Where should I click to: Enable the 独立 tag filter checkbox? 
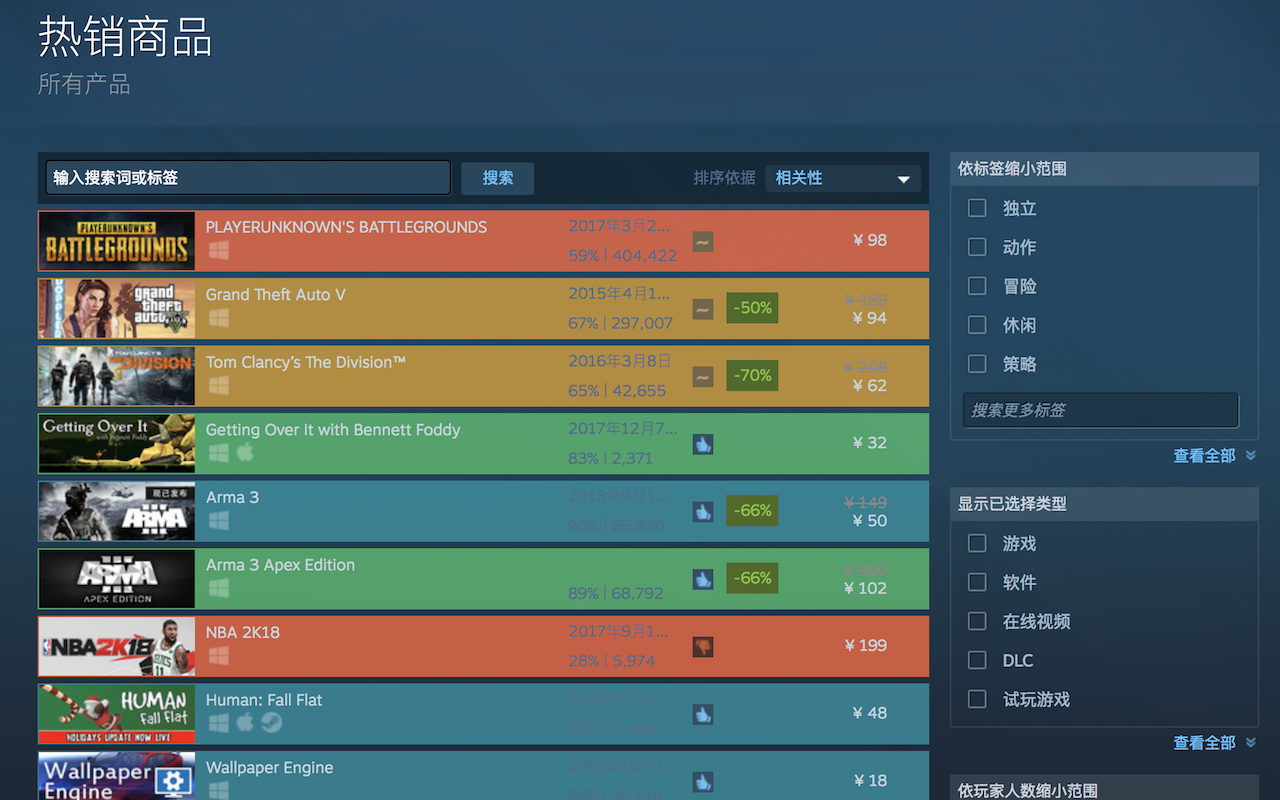click(x=976, y=208)
